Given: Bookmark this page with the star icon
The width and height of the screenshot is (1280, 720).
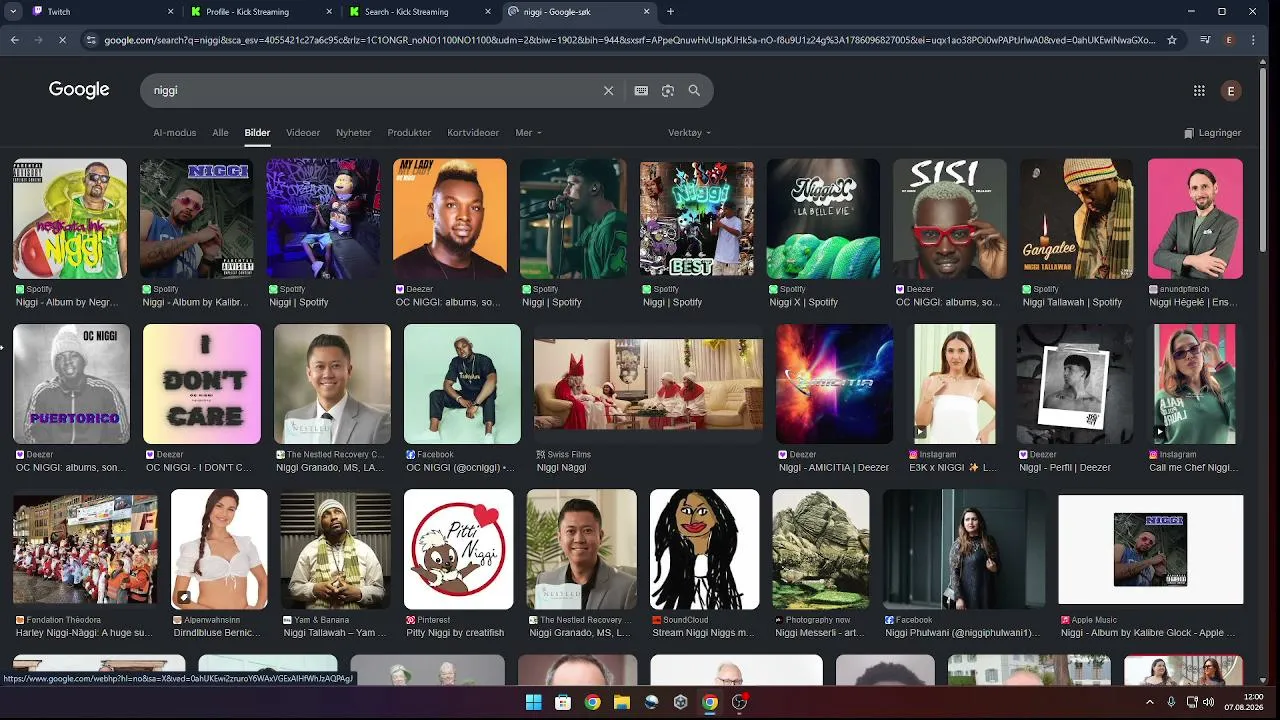Looking at the screenshot, I should (x=1172, y=40).
